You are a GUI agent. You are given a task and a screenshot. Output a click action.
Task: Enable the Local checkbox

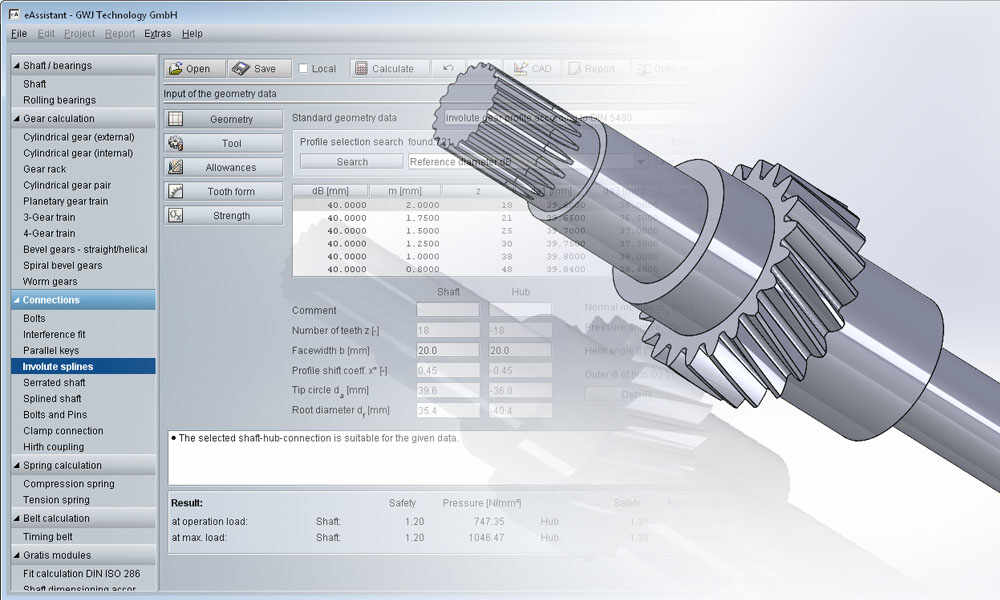303,69
